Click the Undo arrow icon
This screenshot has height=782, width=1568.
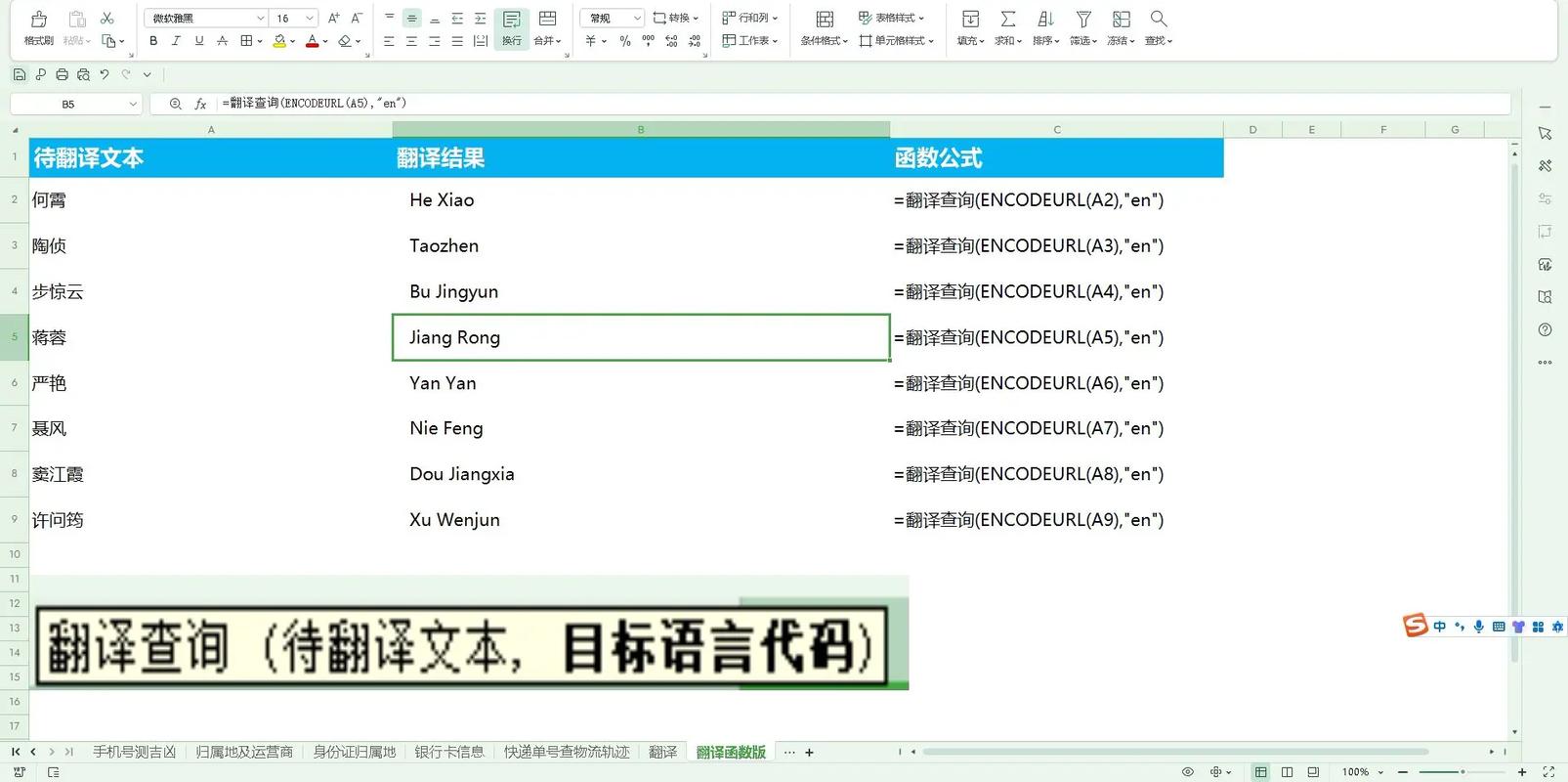[105, 74]
